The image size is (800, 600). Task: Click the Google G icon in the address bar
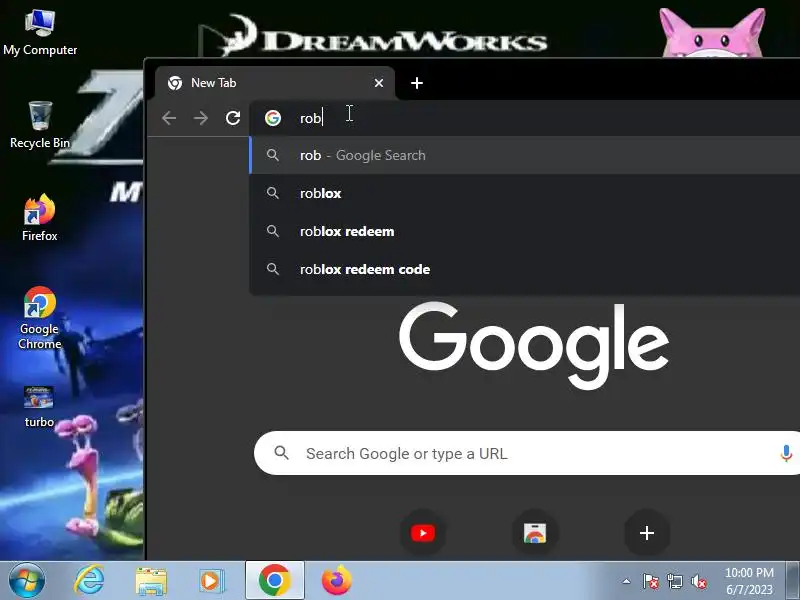(x=273, y=118)
